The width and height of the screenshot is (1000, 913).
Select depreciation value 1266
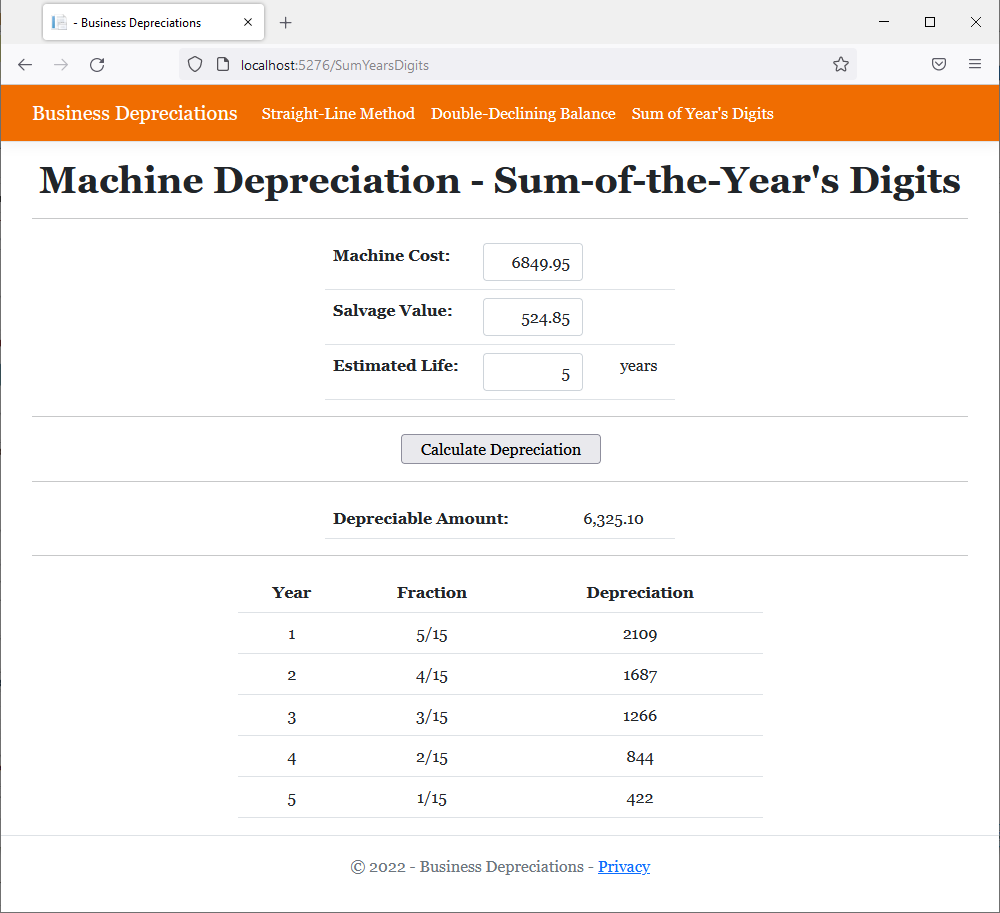point(640,716)
